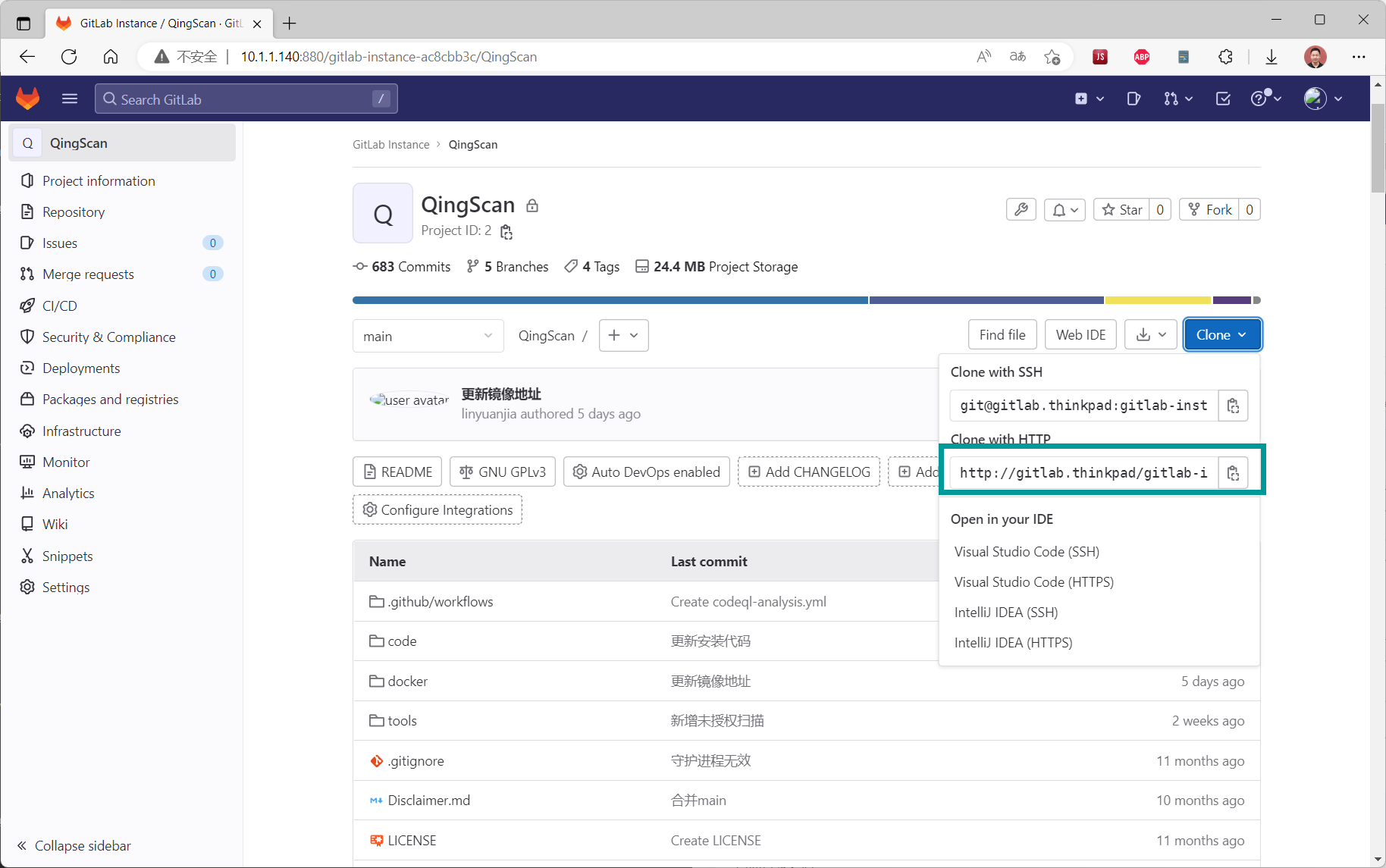Go to browser home page icon
The width and height of the screenshot is (1386, 868).
111,57
